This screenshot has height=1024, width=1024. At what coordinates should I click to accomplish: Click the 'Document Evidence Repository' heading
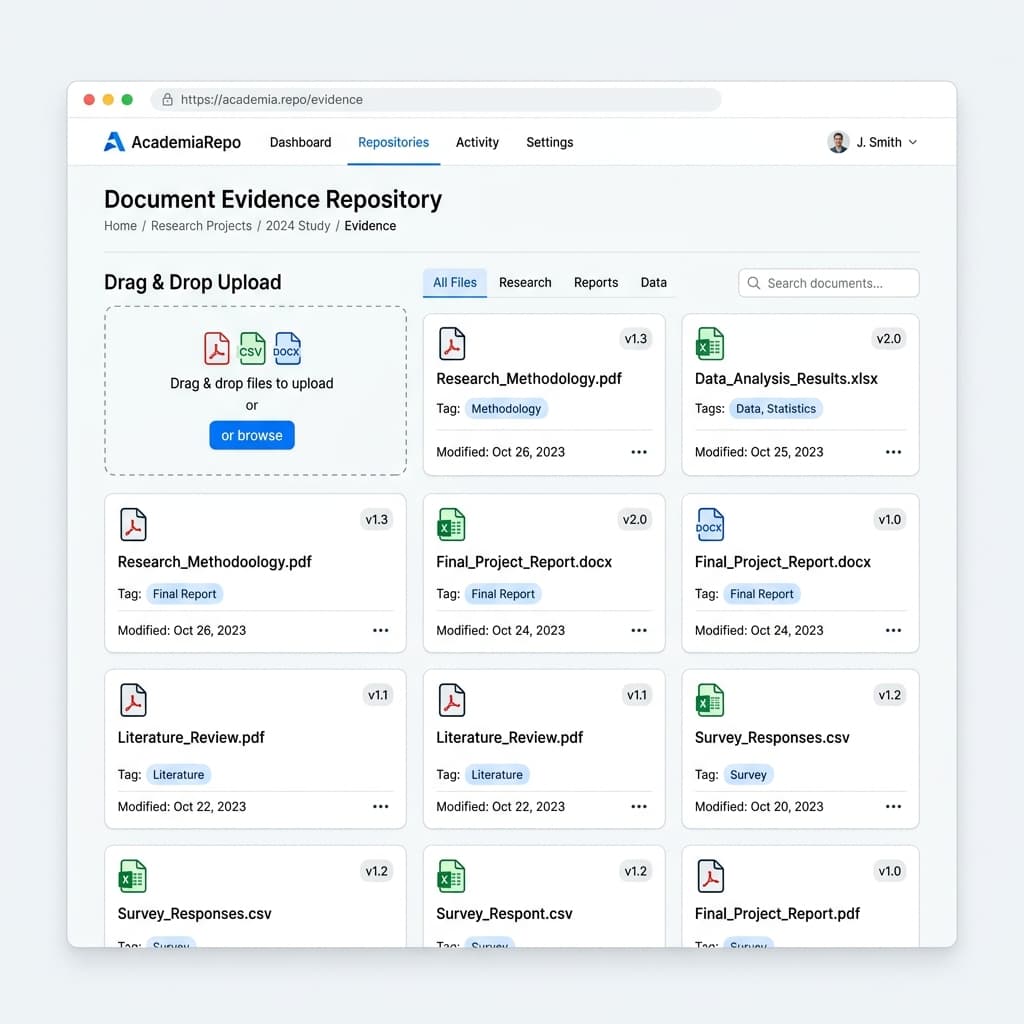[273, 199]
